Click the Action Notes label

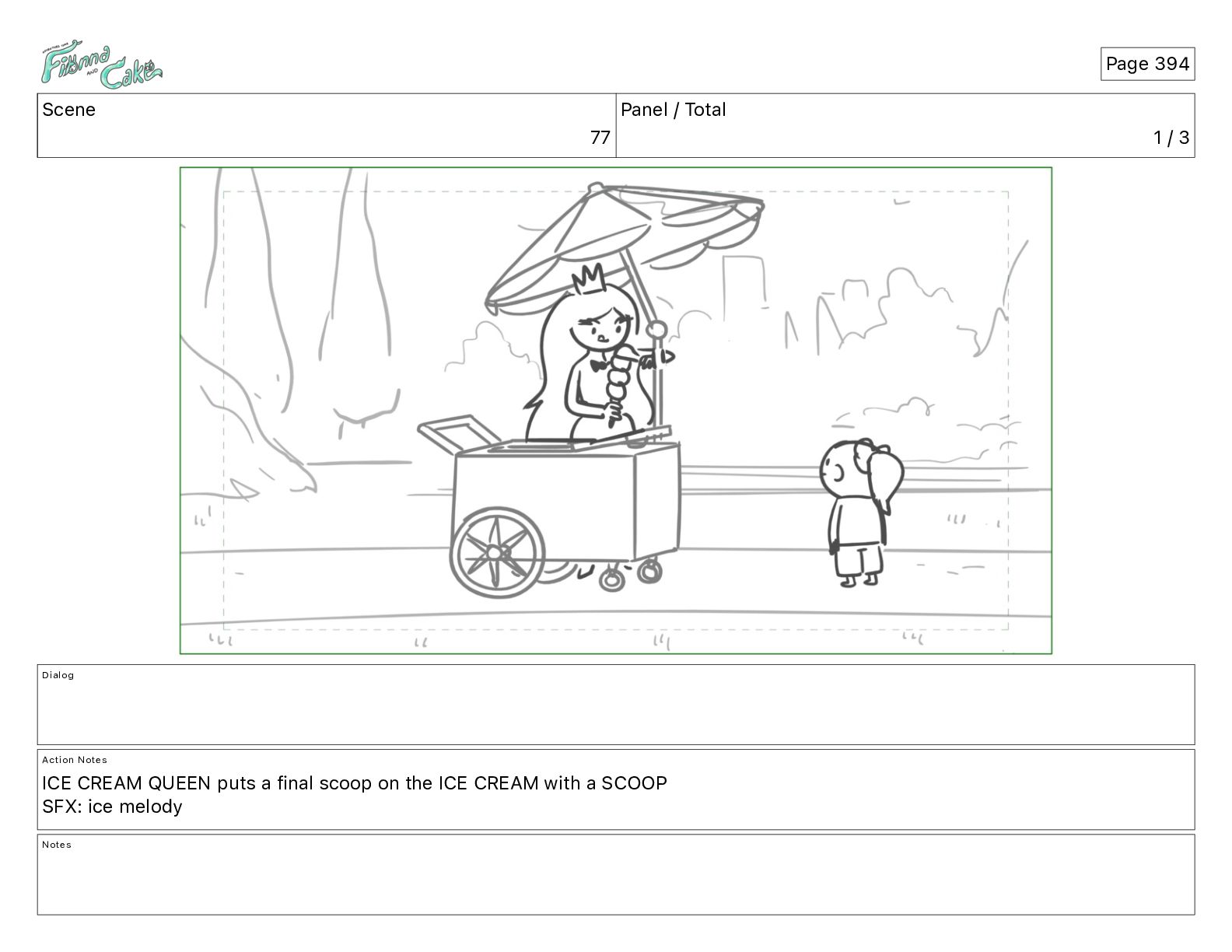point(75,760)
